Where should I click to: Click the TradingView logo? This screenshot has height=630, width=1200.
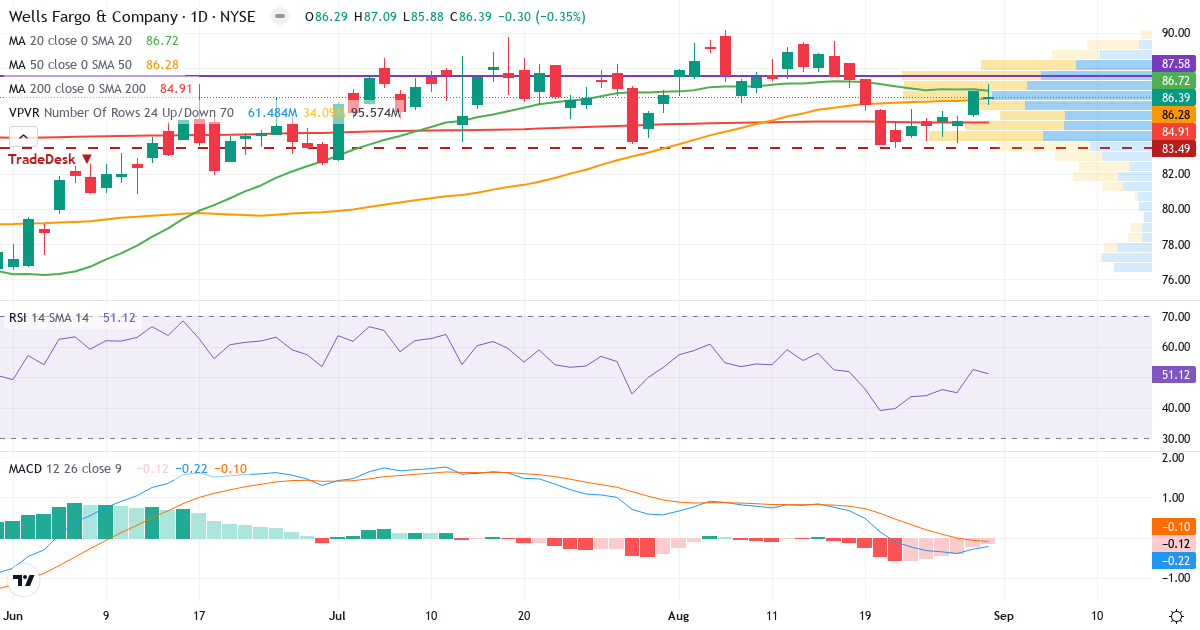(x=24, y=580)
